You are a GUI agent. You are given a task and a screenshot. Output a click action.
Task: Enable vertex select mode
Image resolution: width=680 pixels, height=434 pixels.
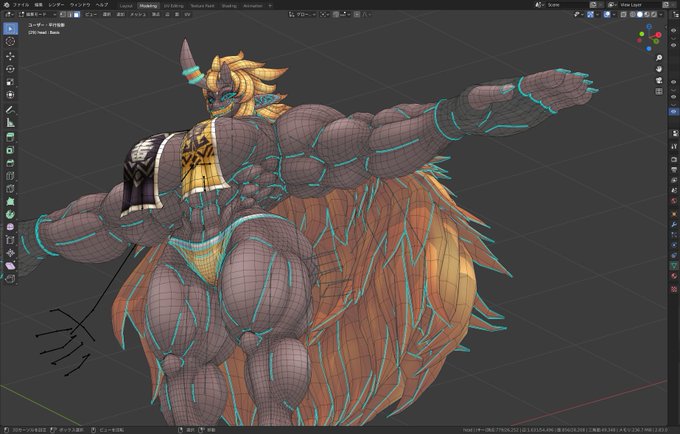(63, 14)
